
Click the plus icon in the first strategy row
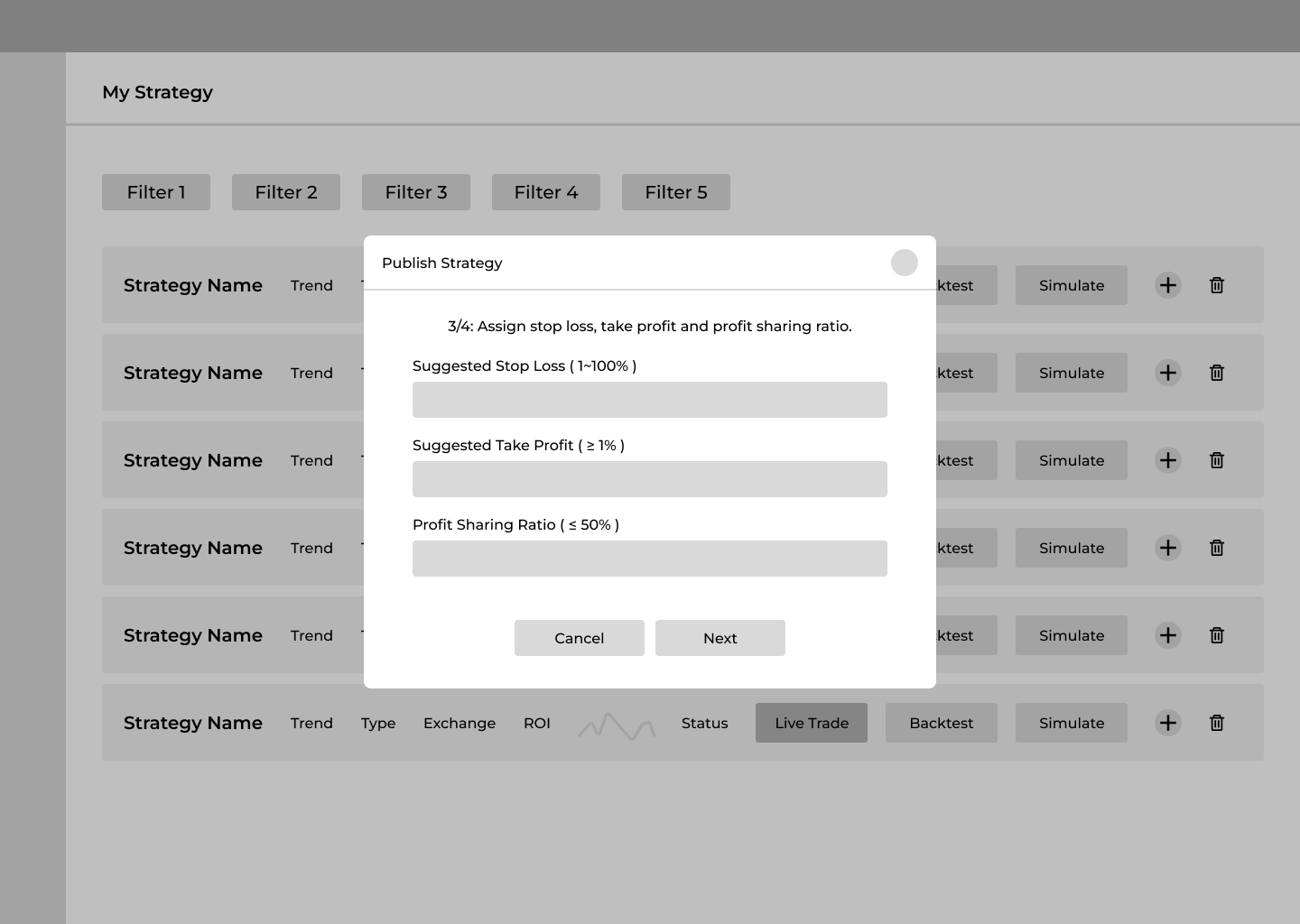(1167, 285)
